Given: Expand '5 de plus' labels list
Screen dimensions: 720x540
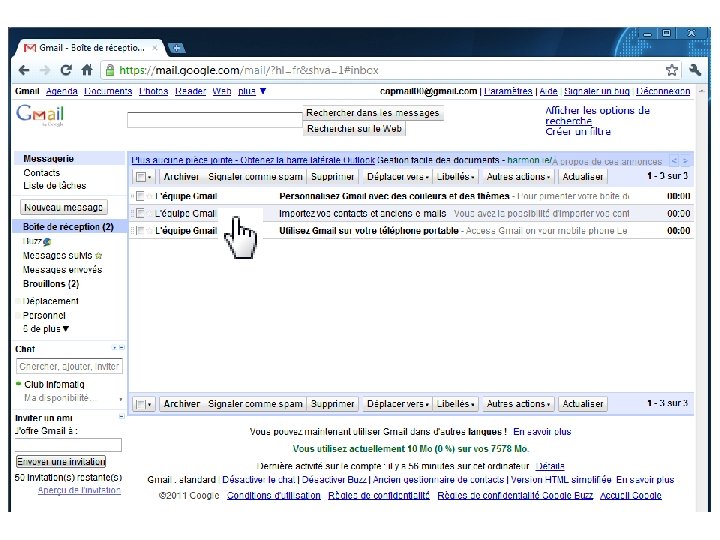Looking at the screenshot, I should (46, 329).
